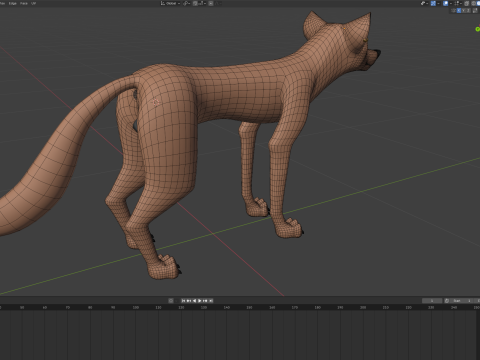This screenshot has width=480, height=360.
Task: Open mesh edit mode overlays icon
Action: coord(457,3)
